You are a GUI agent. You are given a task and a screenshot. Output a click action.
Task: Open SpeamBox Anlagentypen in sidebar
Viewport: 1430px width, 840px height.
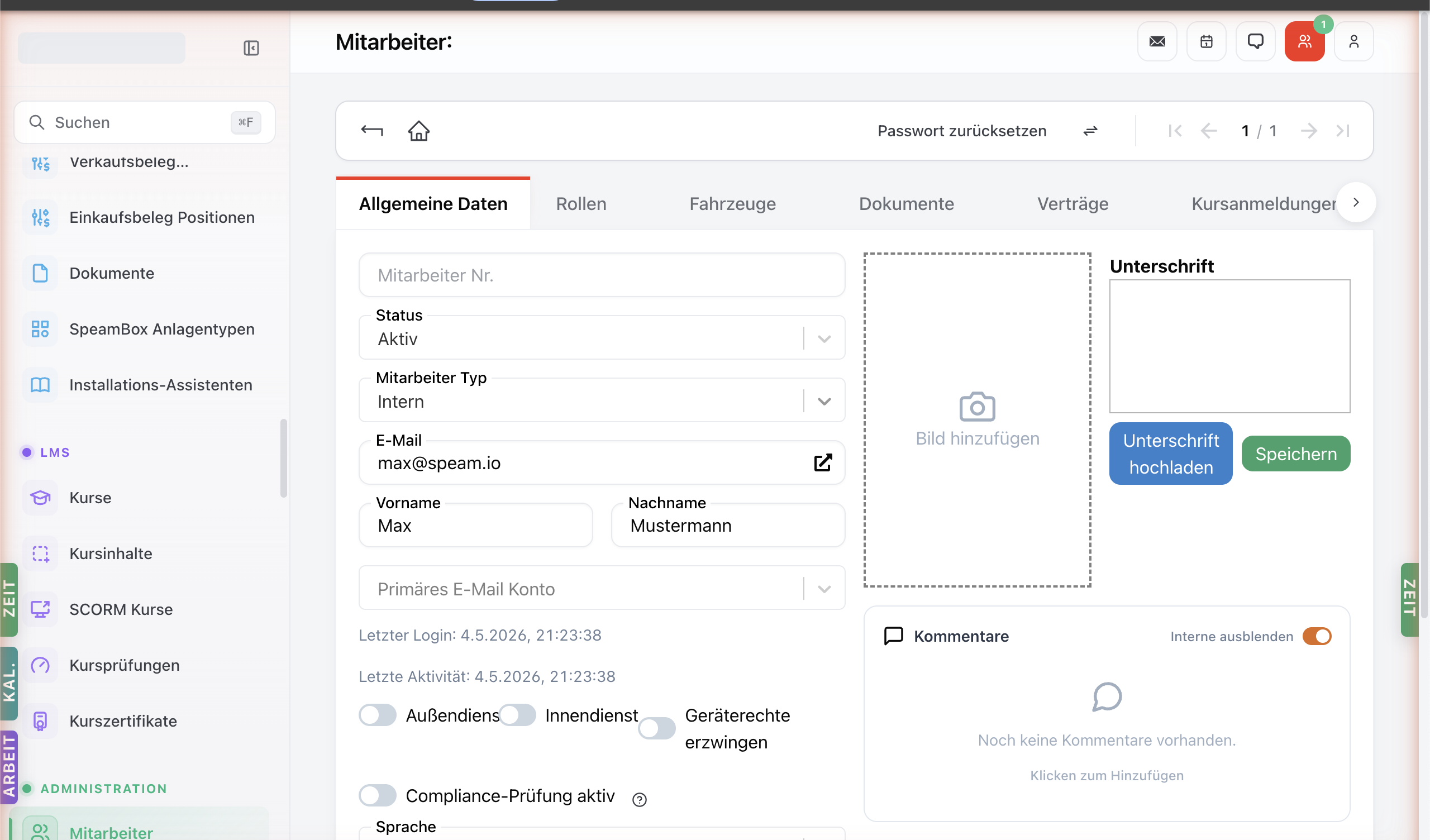tap(145, 328)
